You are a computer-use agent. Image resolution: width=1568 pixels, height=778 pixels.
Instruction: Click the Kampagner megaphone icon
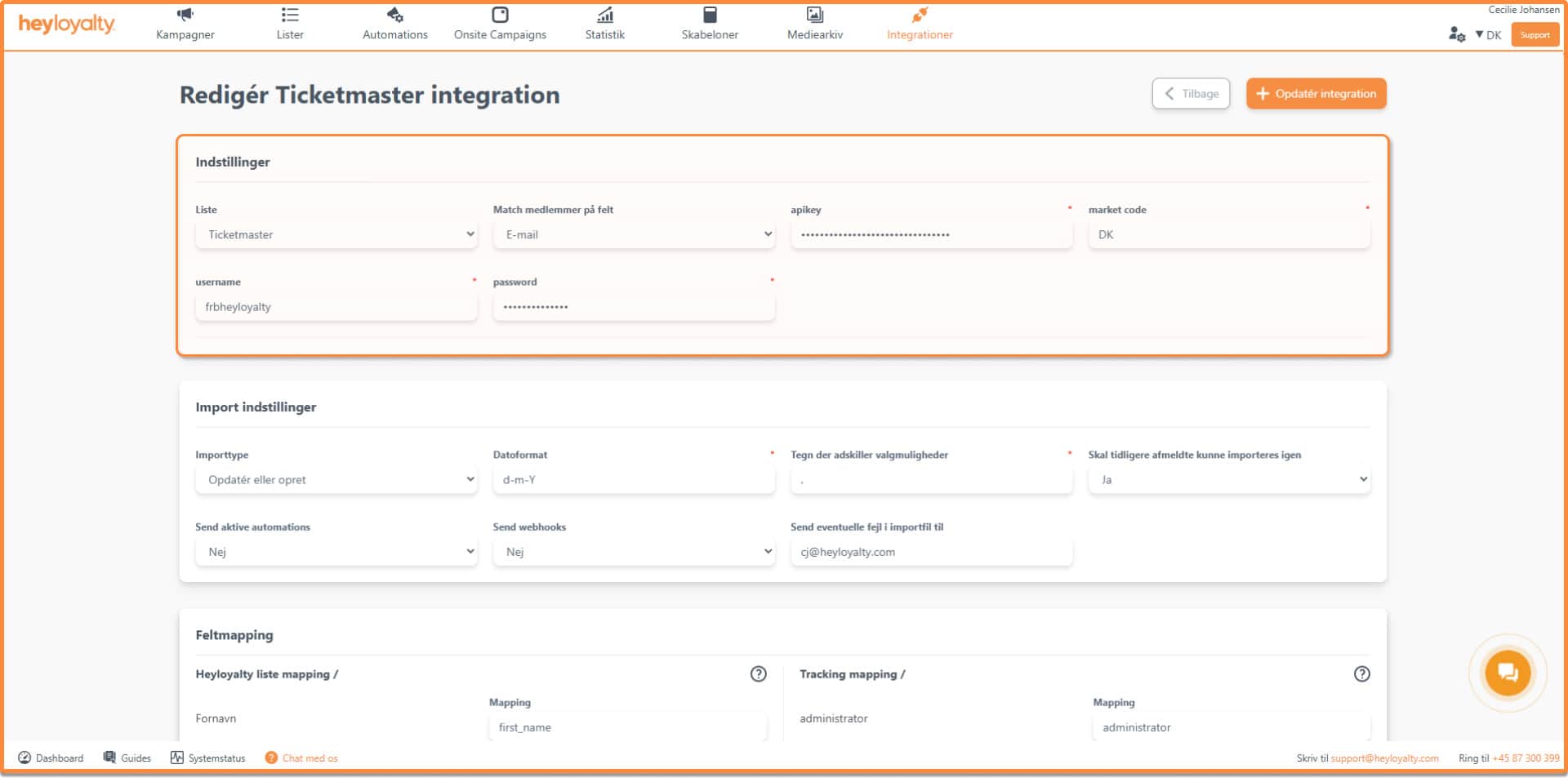[185, 15]
